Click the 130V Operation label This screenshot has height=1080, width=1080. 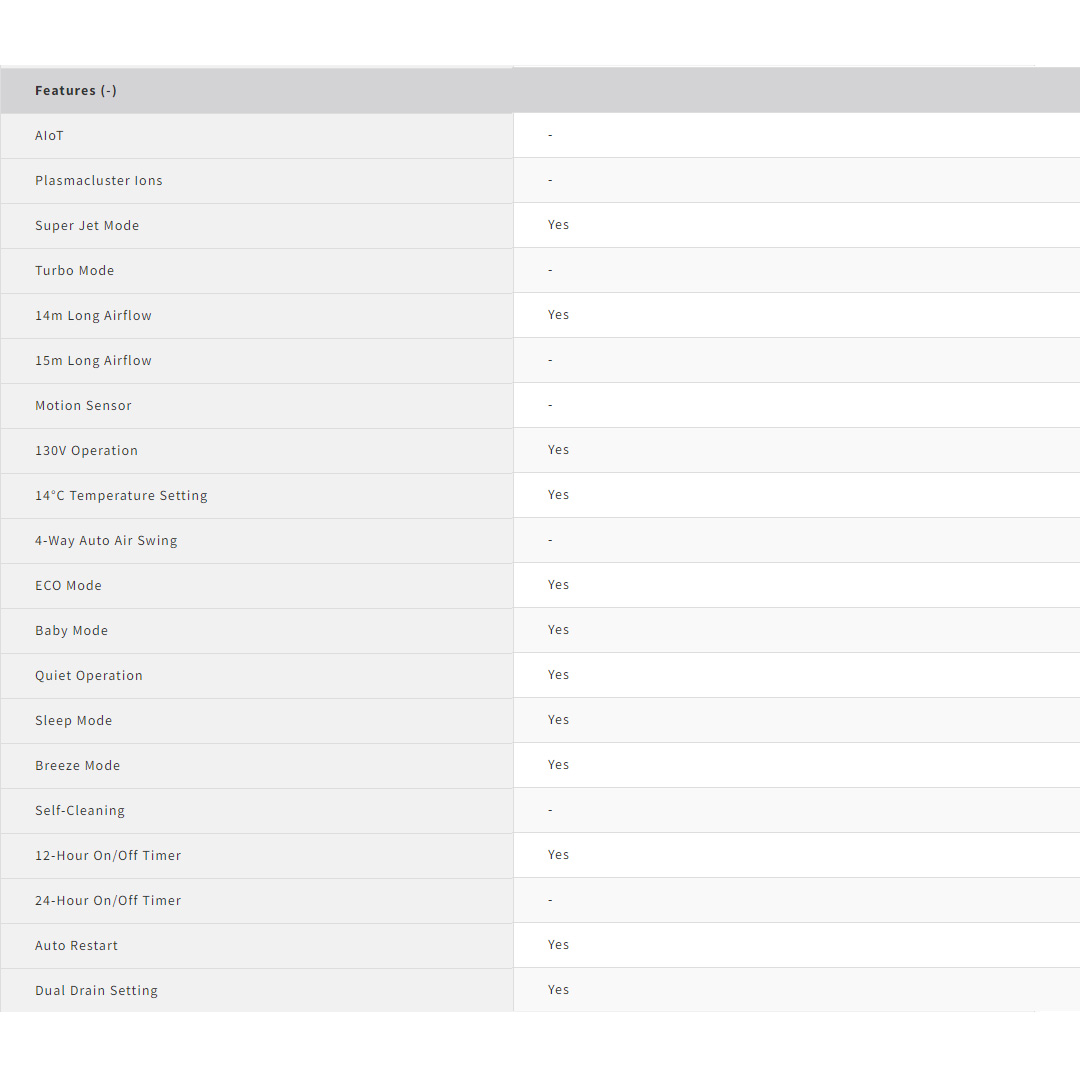tap(87, 451)
